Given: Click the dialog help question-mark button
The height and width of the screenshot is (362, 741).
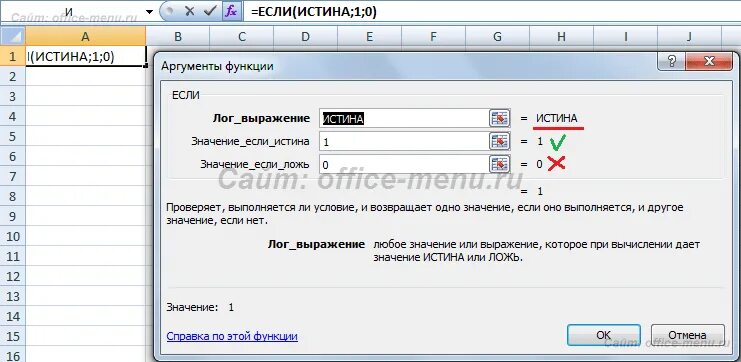Looking at the screenshot, I should click(671, 60).
